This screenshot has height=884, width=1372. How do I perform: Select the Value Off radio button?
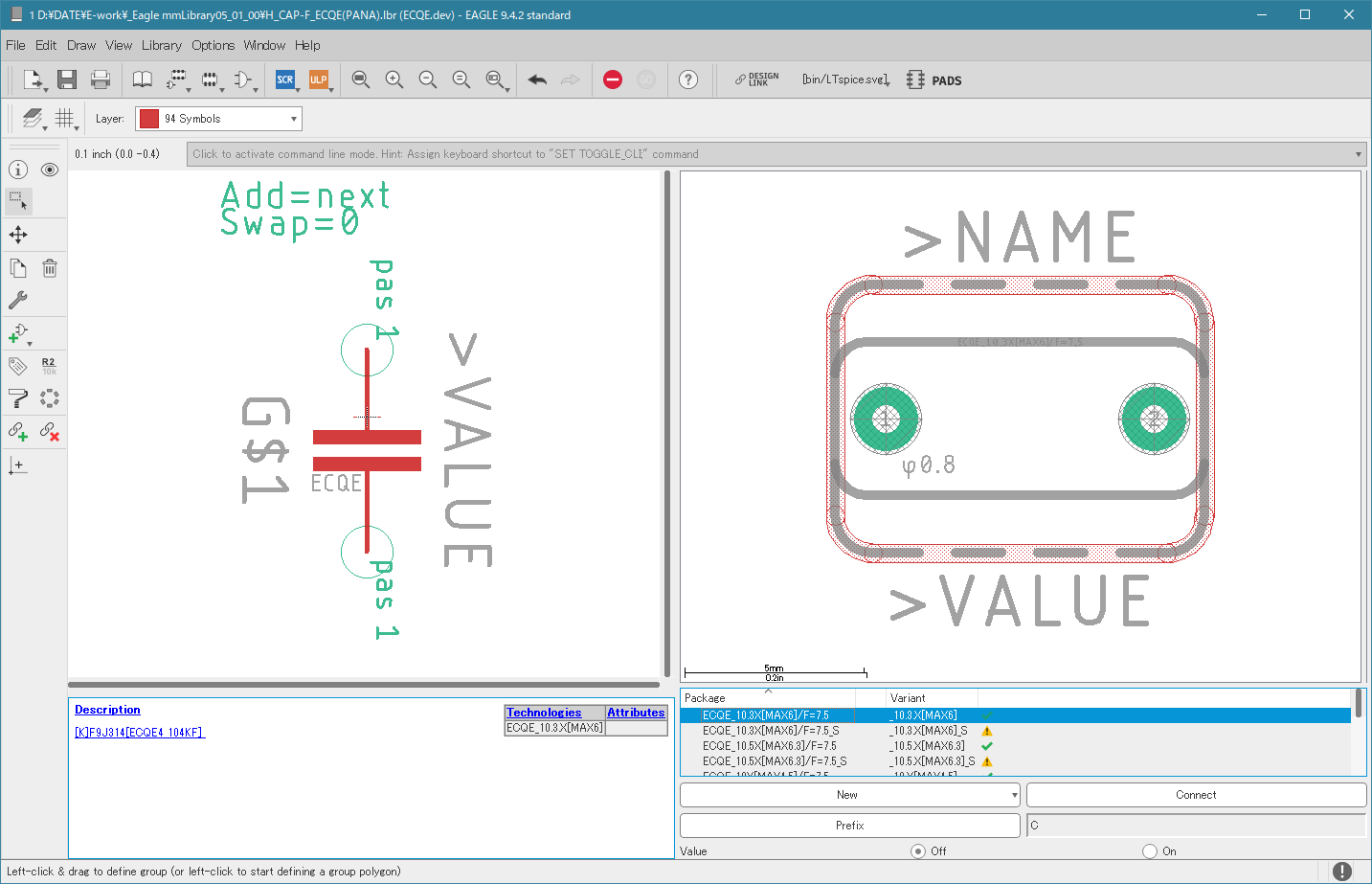918,850
